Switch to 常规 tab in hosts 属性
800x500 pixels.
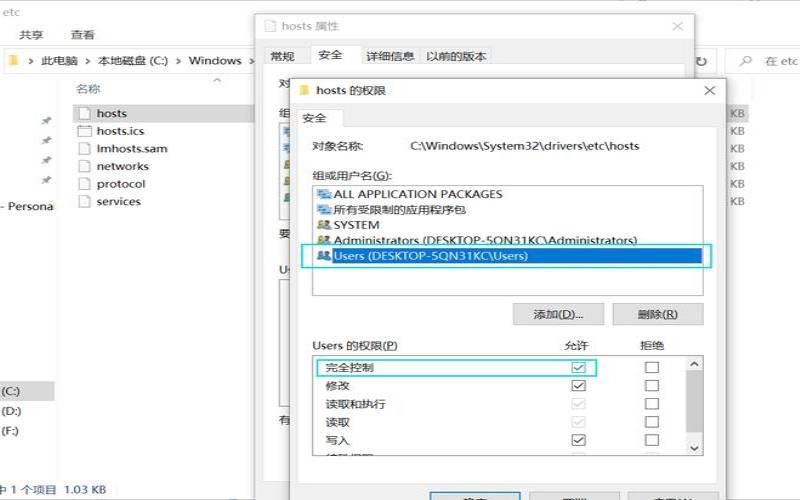pyautogui.click(x=282, y=56)
